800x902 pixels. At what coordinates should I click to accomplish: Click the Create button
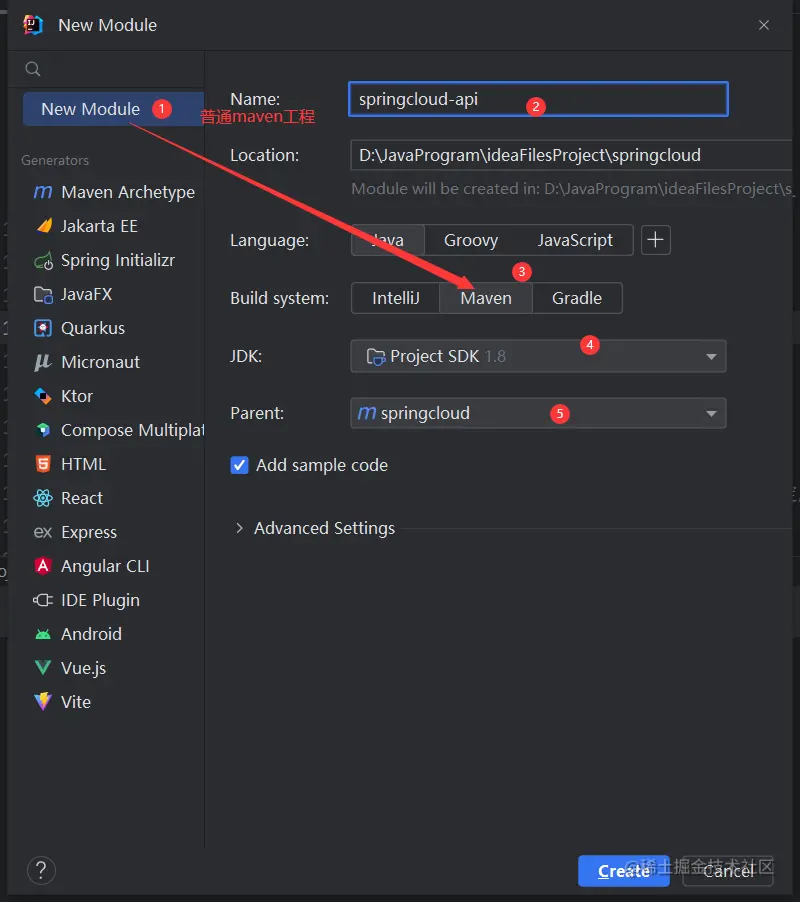point(624,871)
